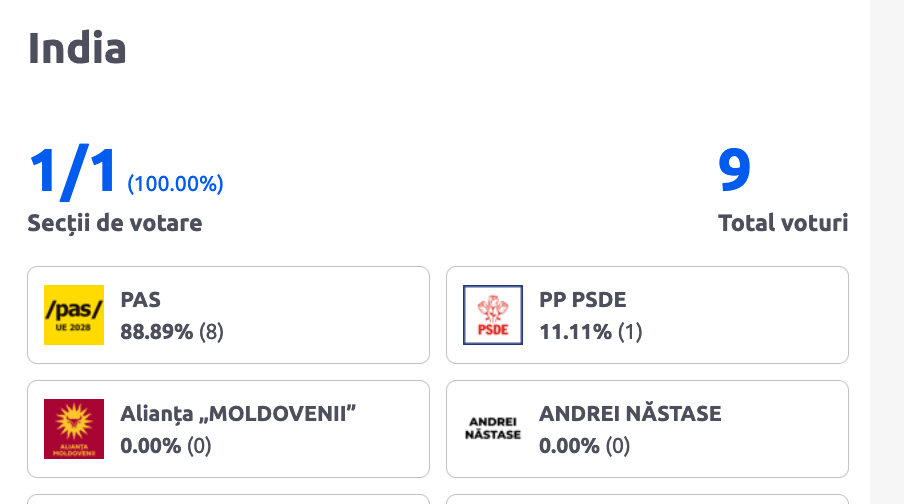Select the PP PSDE party name
The height and width of the screenshot is (504, 904).
tap(582, 299)
